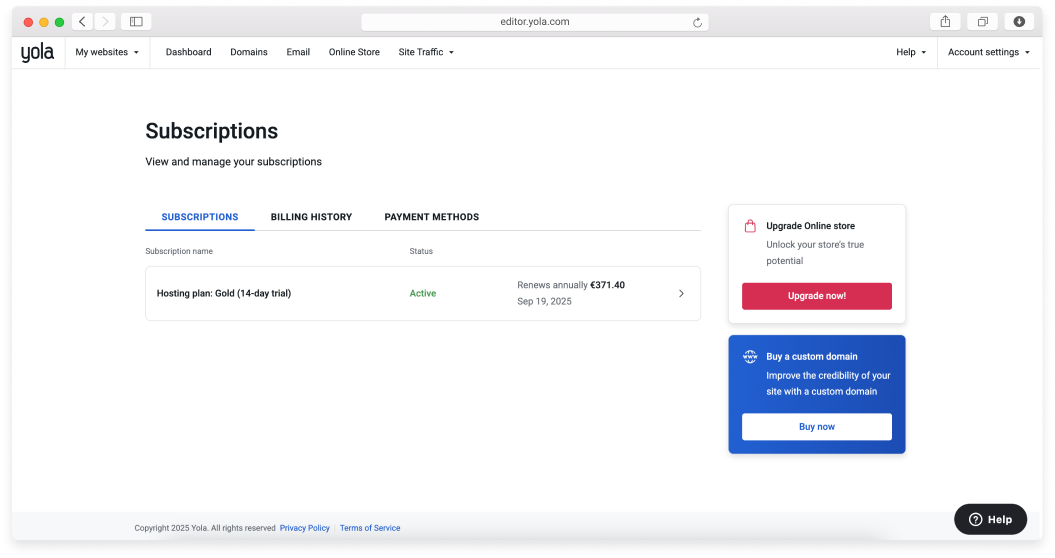Screen dimensions: 1055x558
Task: Open the Site Traffic dropdown
Action: (x=426, y=52)
